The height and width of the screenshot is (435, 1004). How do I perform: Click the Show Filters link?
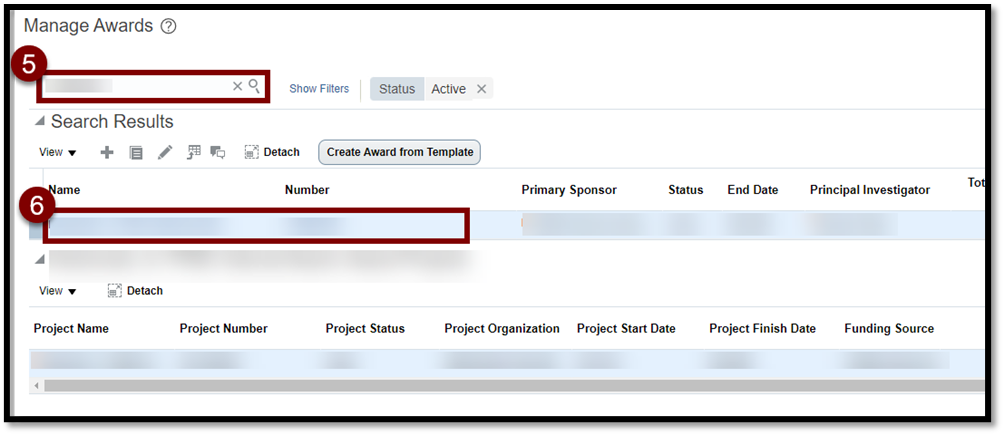319,89
